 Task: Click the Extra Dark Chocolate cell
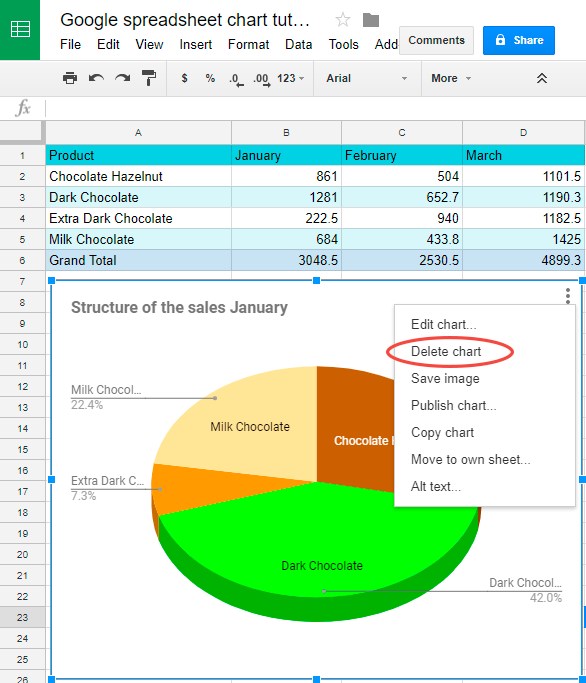(139, 218)
